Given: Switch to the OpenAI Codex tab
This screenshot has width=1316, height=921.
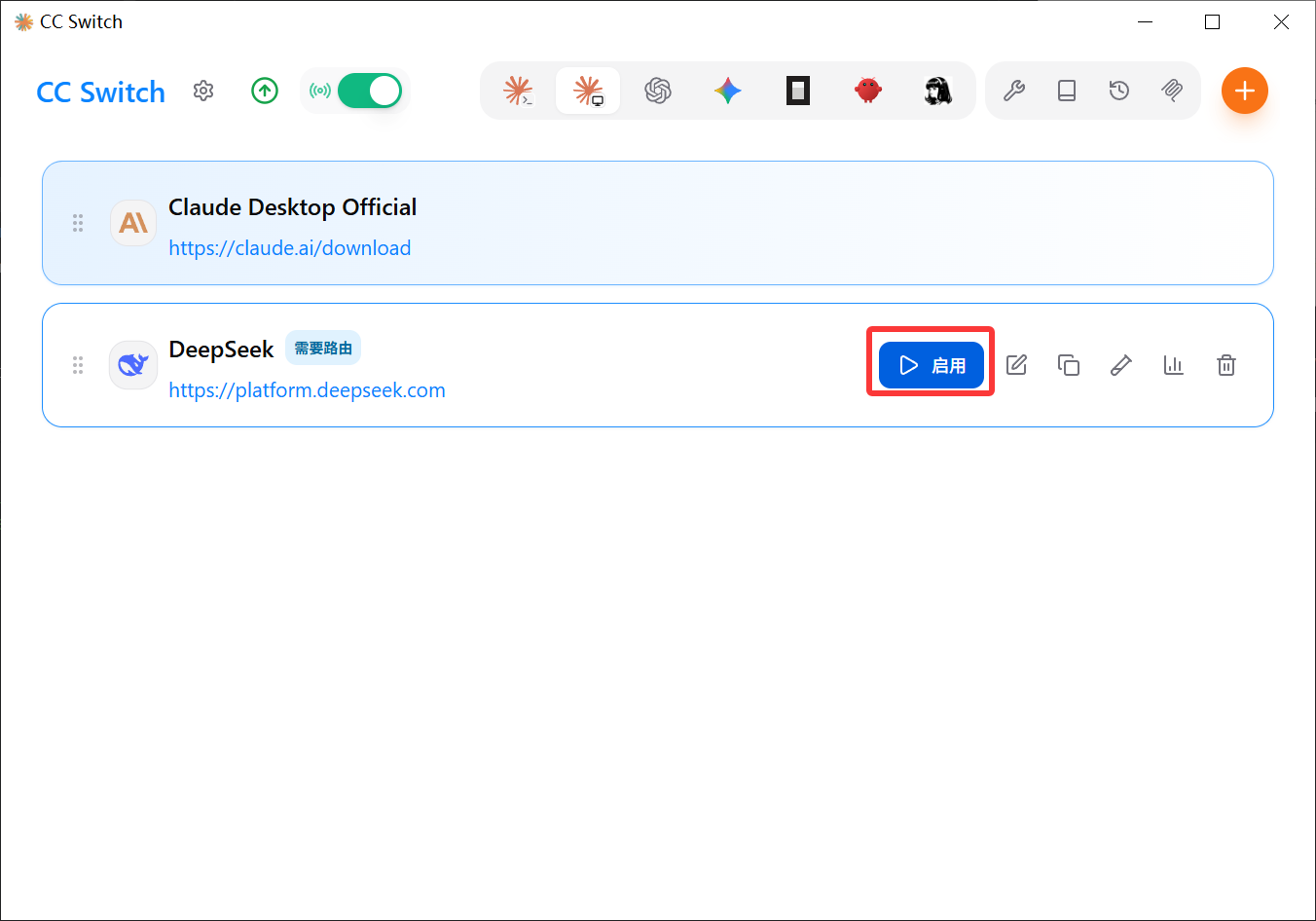Looking at the screenshot, I should (658, 91).
